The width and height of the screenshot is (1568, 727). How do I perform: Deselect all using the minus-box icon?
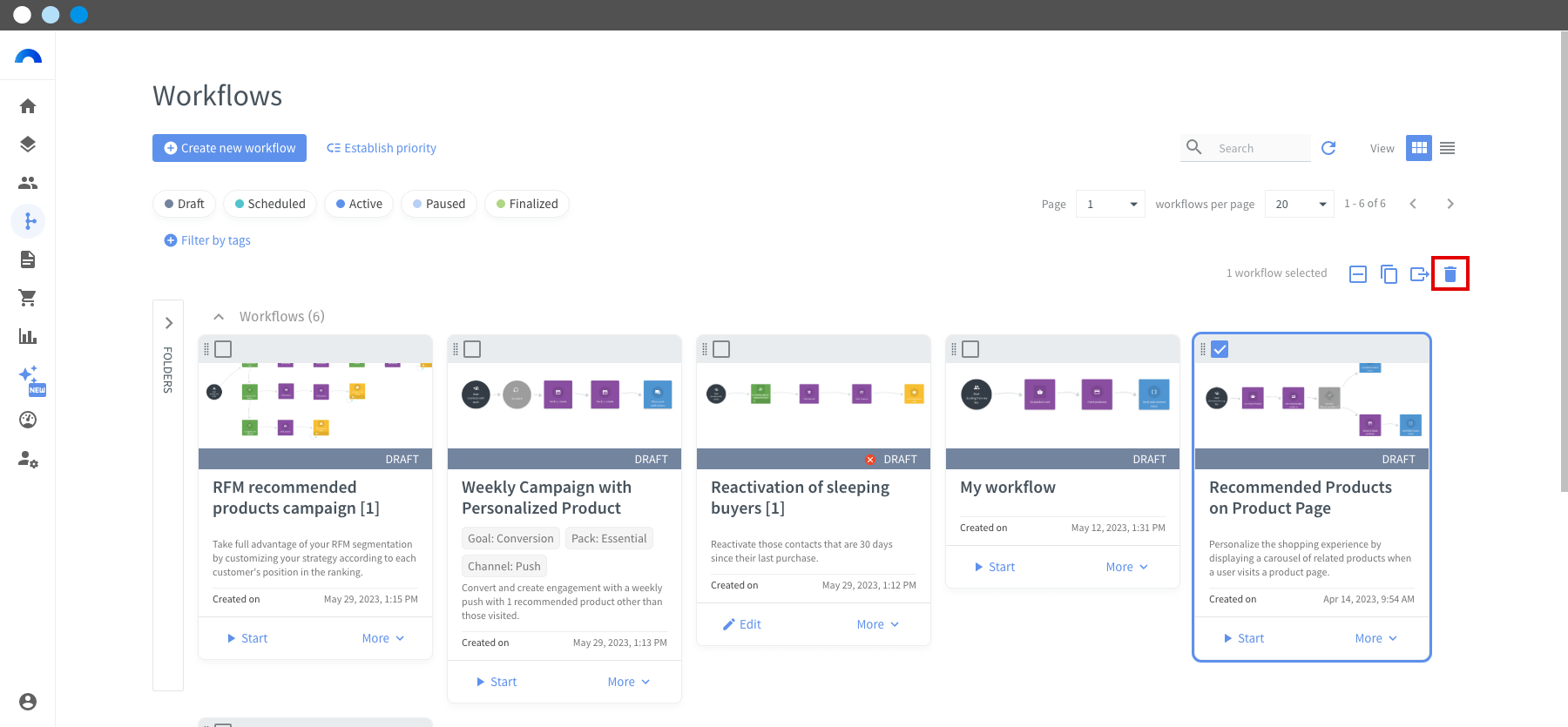[x=1358, y=274]
